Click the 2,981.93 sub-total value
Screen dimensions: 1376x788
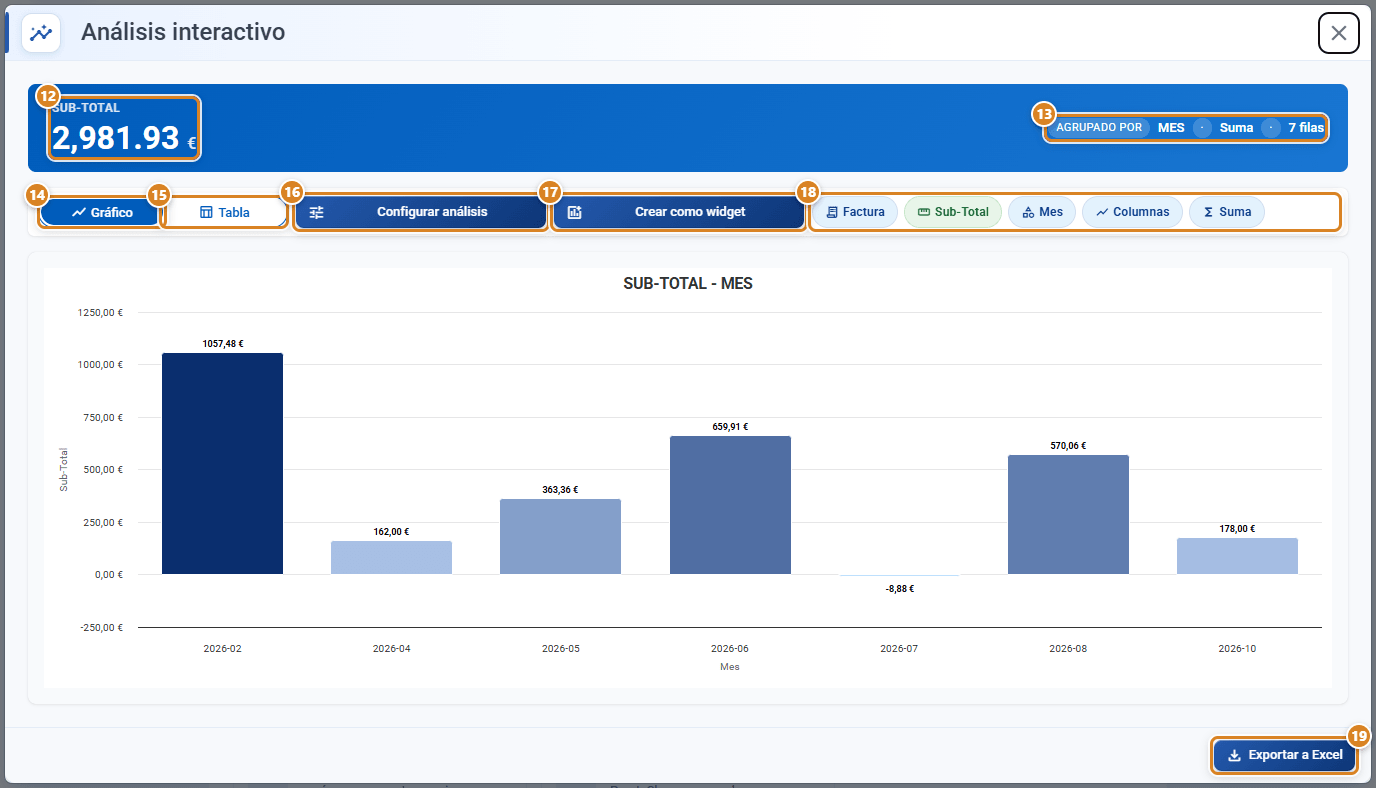(x=116, y=138)
